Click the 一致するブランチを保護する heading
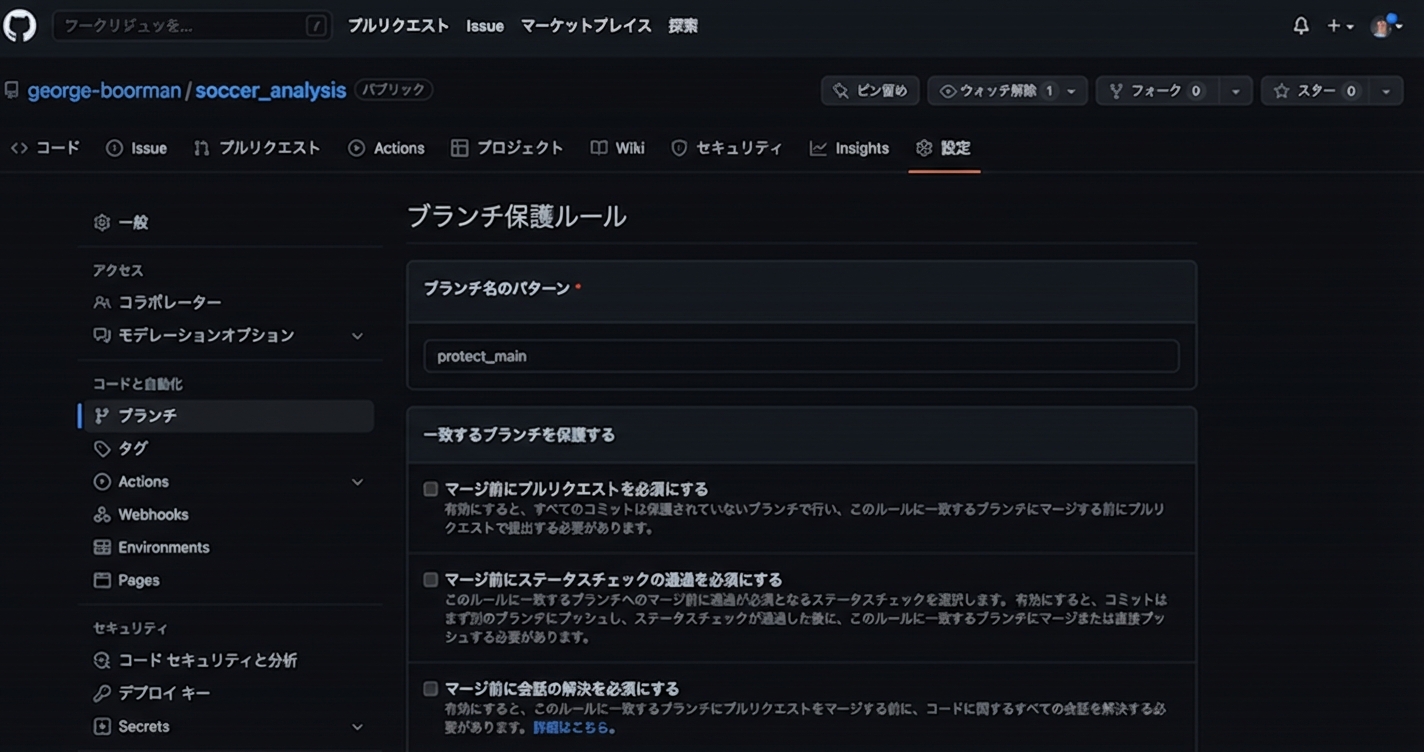This screenshot has width=1424, height=752. 519,435
